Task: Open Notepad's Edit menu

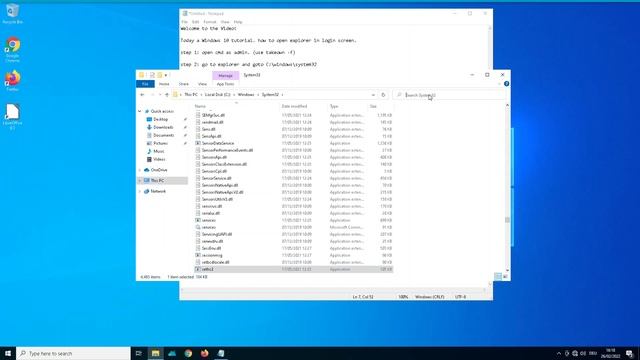Action: click(x=196, y=22)
